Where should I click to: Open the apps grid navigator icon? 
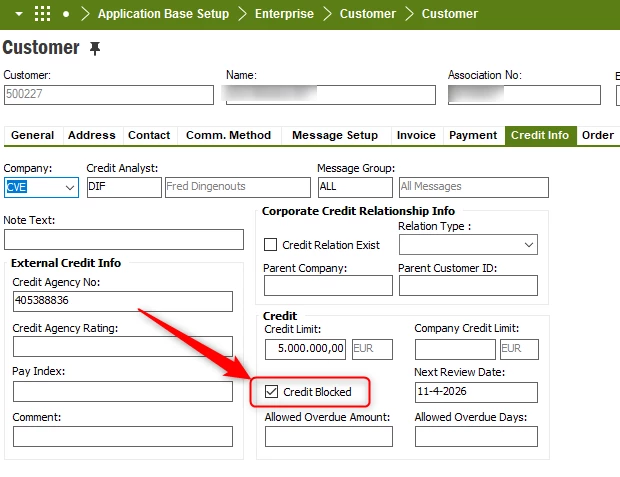(42, 13)
